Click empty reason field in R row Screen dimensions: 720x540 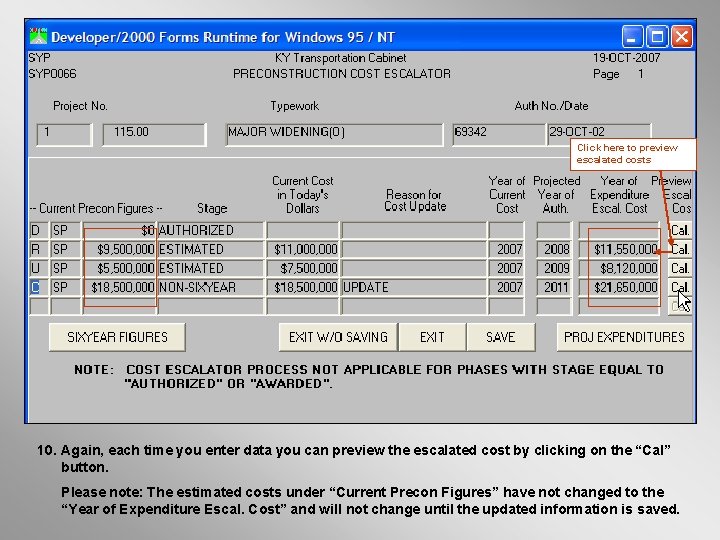[414, 249]
